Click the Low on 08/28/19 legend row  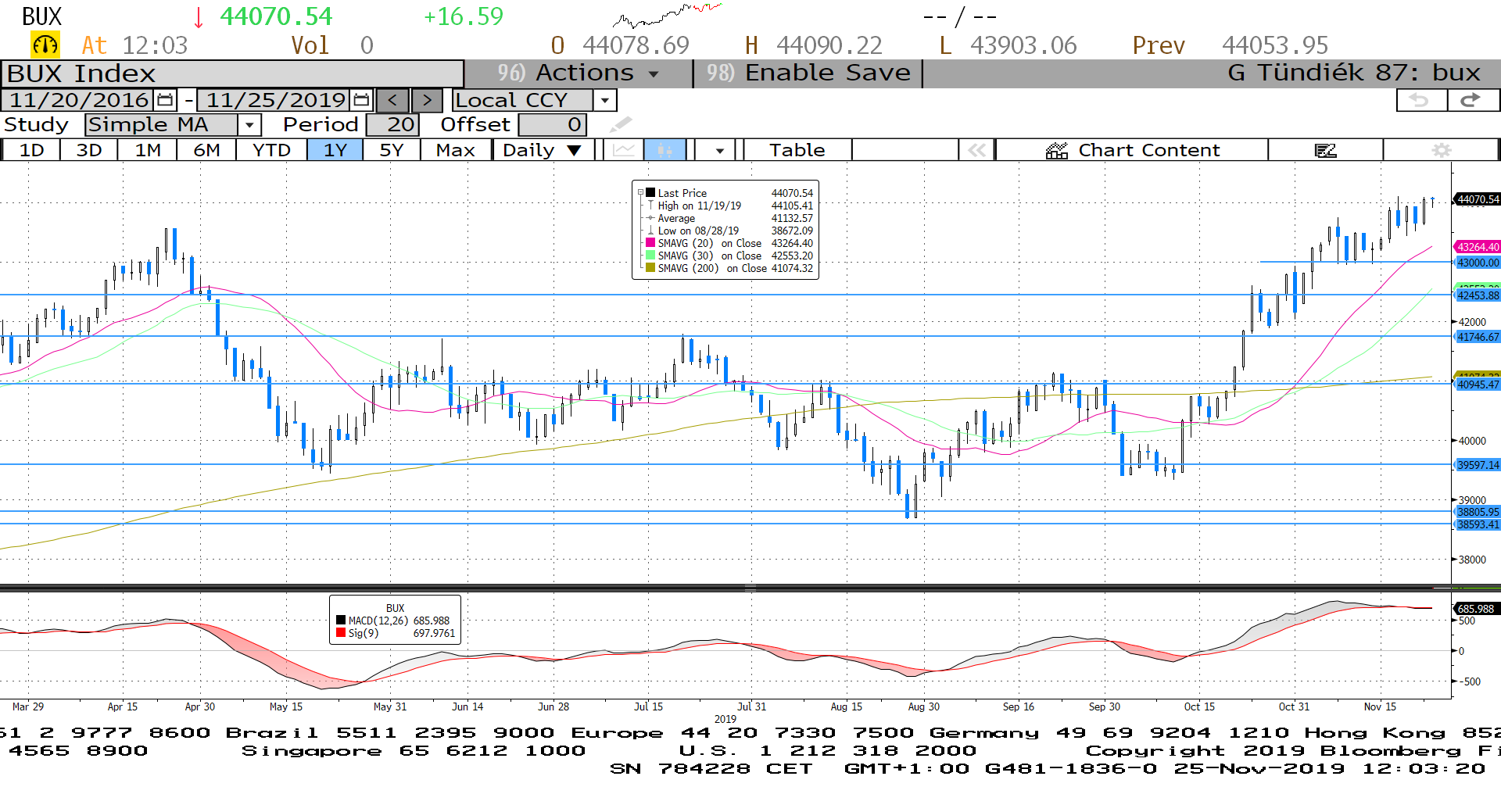730,231
